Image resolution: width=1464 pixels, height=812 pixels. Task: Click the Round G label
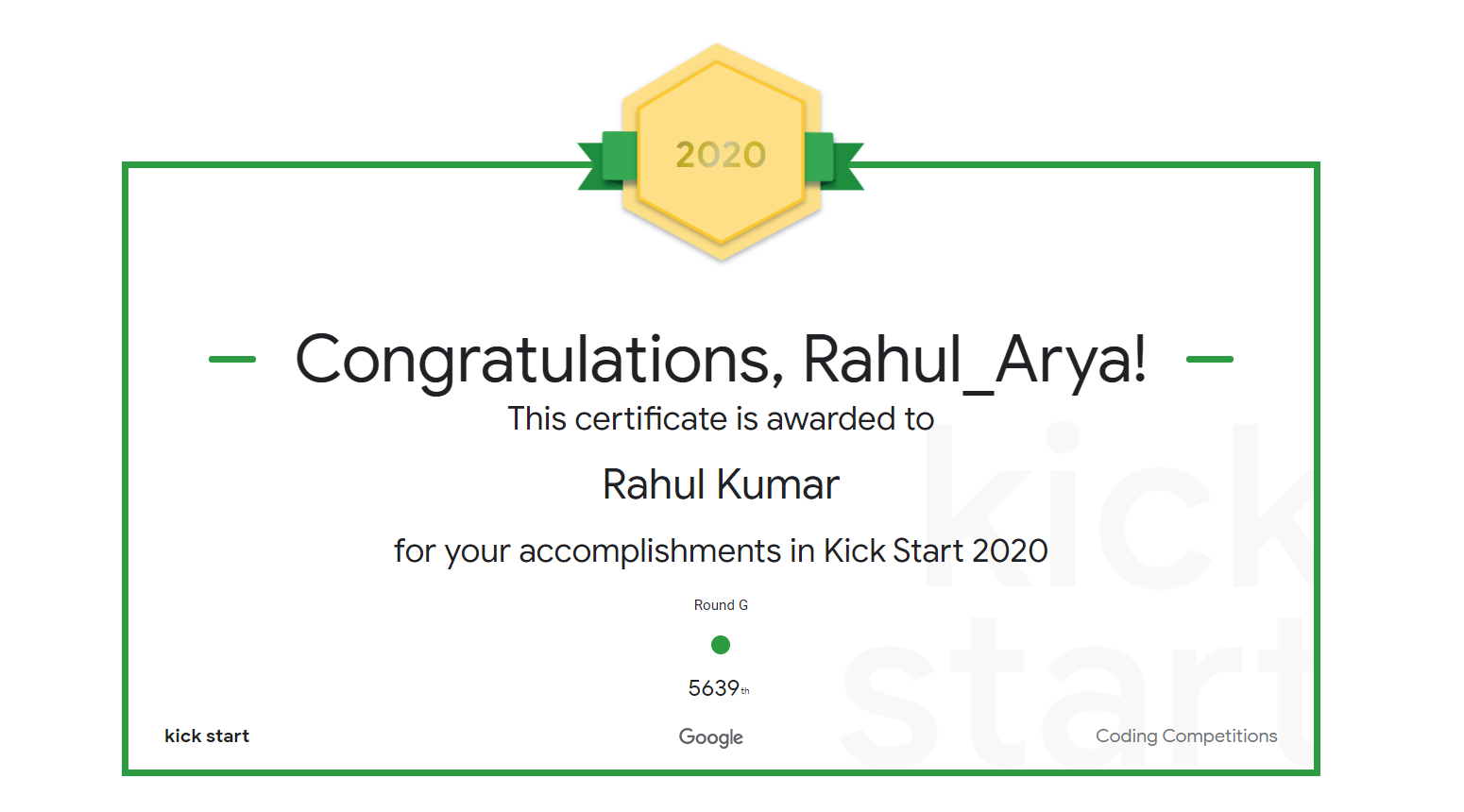pos(721,605)
